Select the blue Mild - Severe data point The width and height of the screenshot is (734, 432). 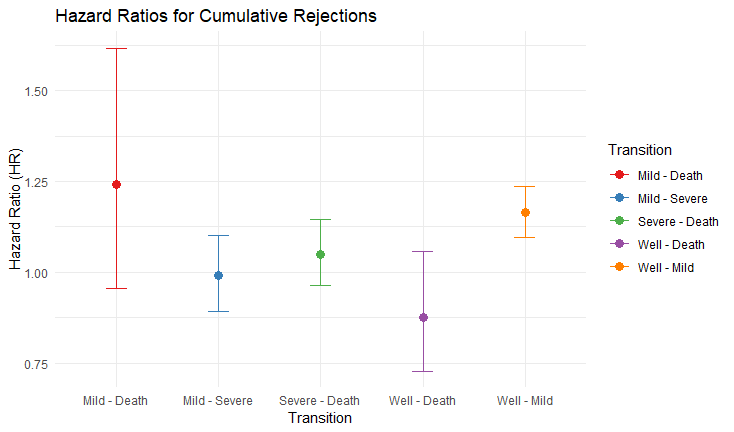tap(218, 275)
